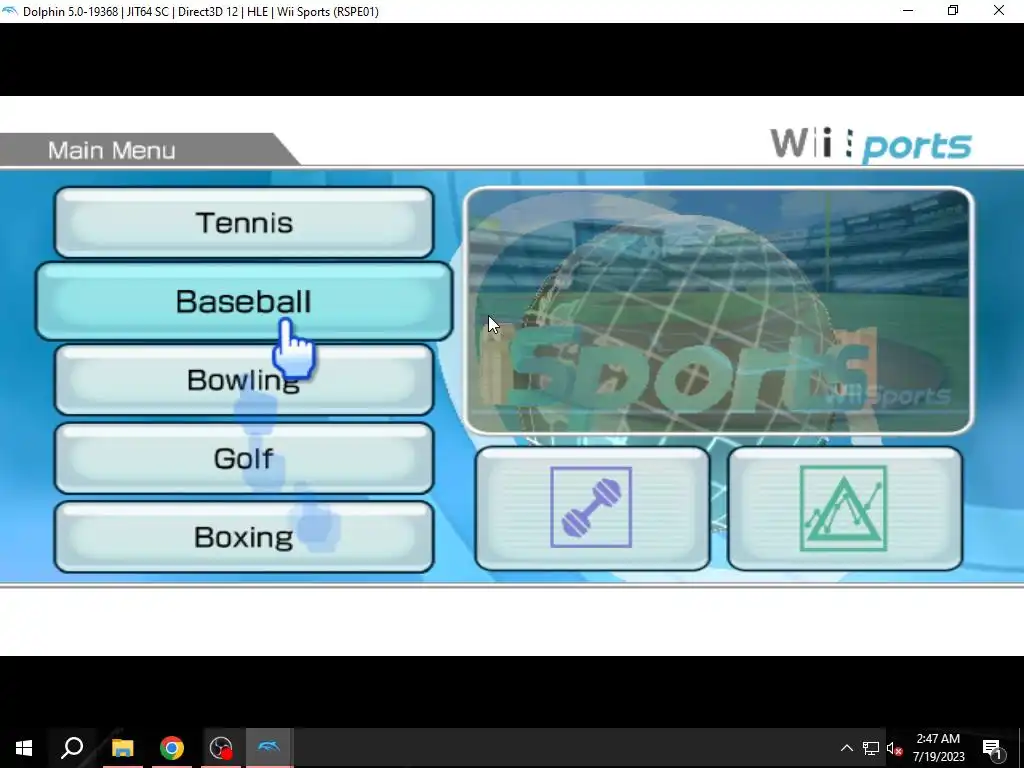This screenshot has width=1024, height=768.
Task: Restore down the Dolphin window
Action: pos(953,11)
